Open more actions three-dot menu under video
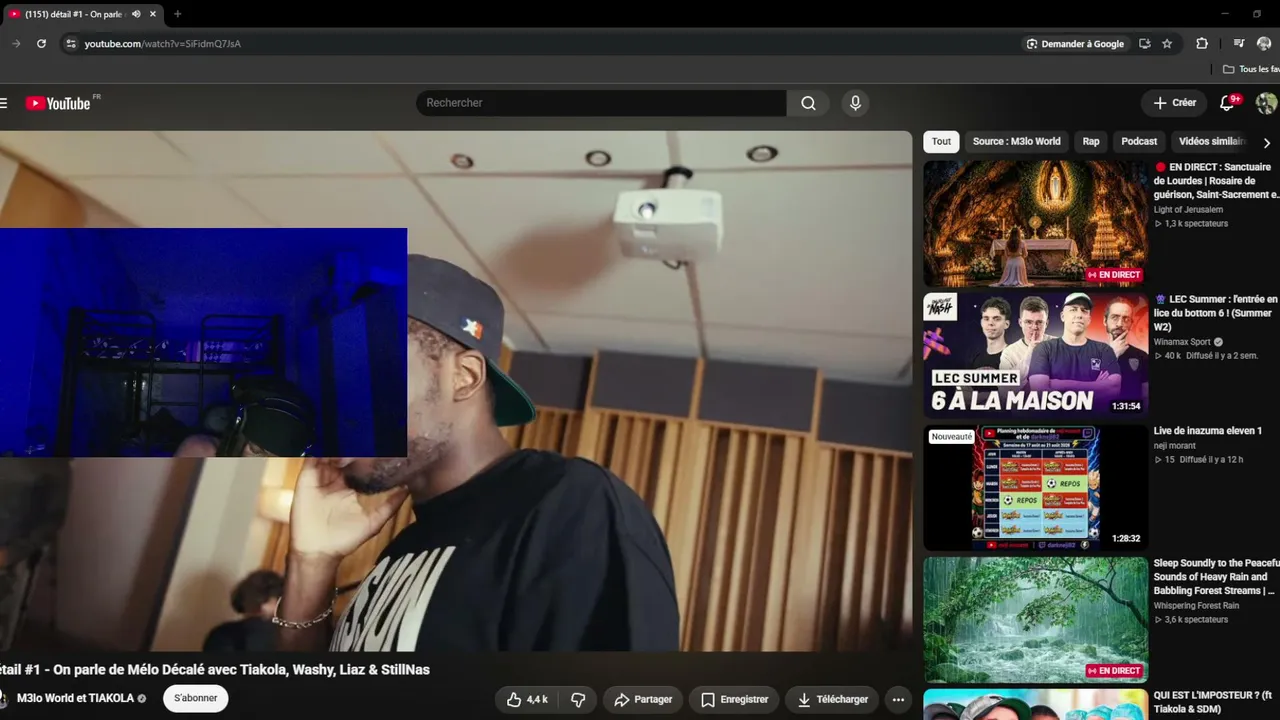The height and width of the screenshot is (720, 1280). 898,699
